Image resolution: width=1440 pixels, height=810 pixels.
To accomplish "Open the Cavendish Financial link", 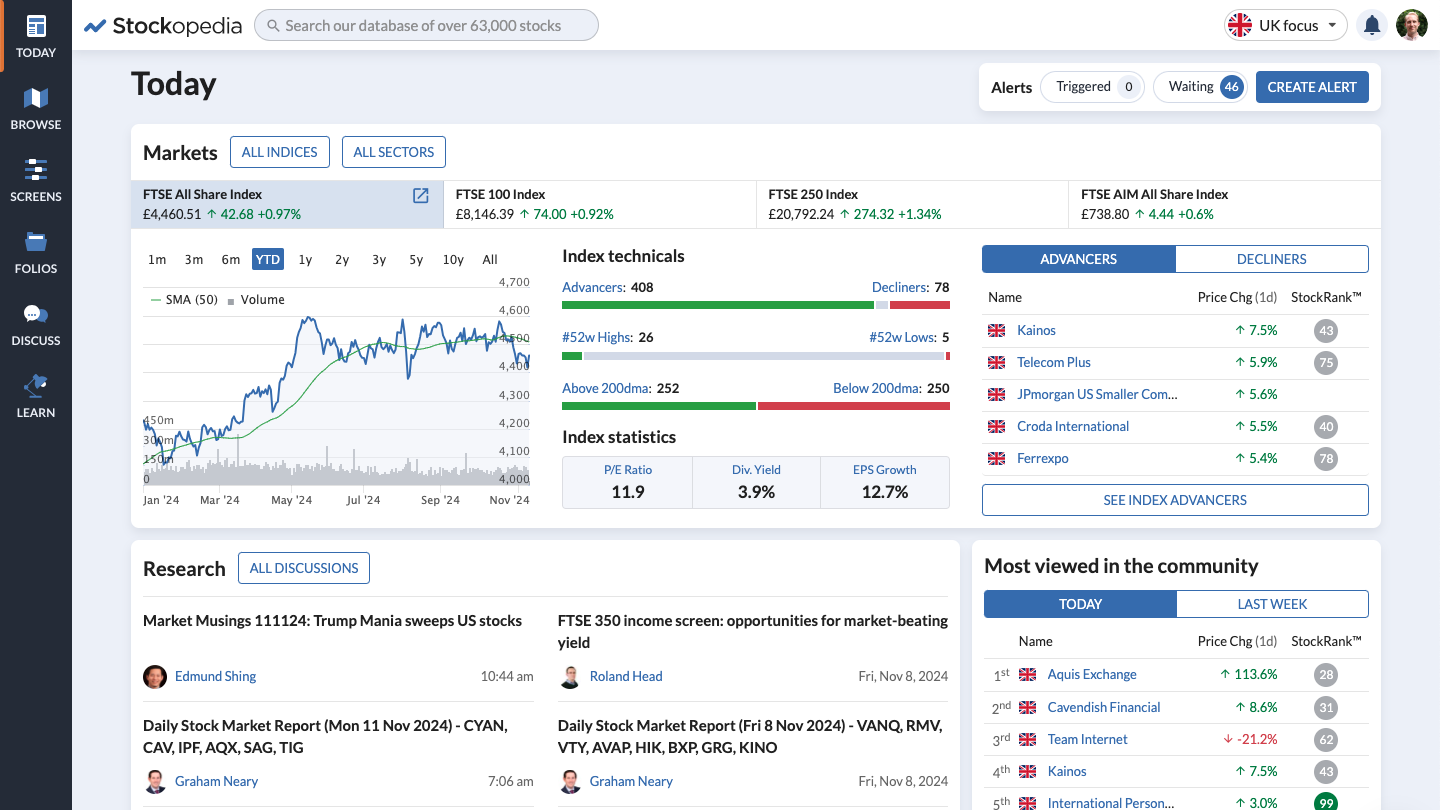I will pyautogui.click(x=1104, y=707).
